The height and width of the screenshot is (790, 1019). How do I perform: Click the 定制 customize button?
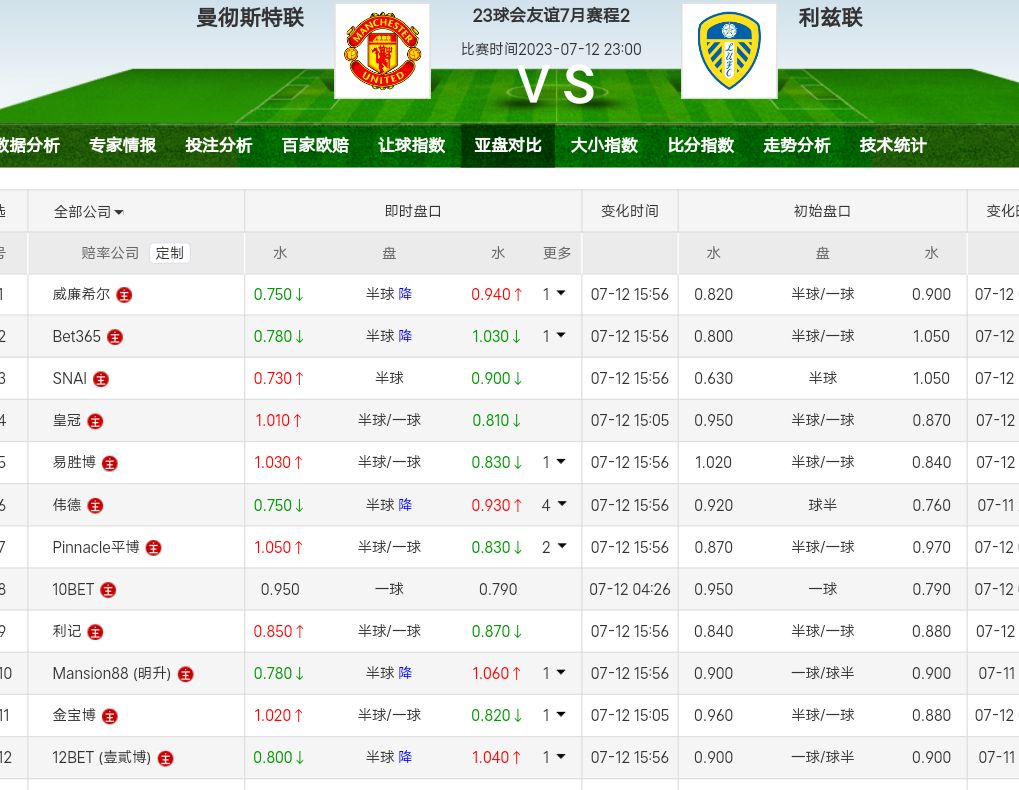pos(170,253)
